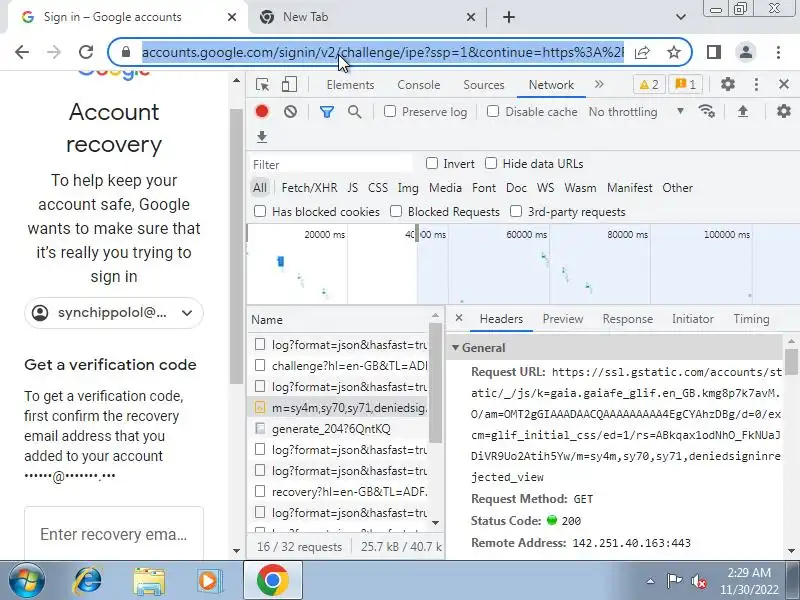Toggle the device toolbar icon
The height and width of the screenshot is (600, 800).
pos(289,85)
